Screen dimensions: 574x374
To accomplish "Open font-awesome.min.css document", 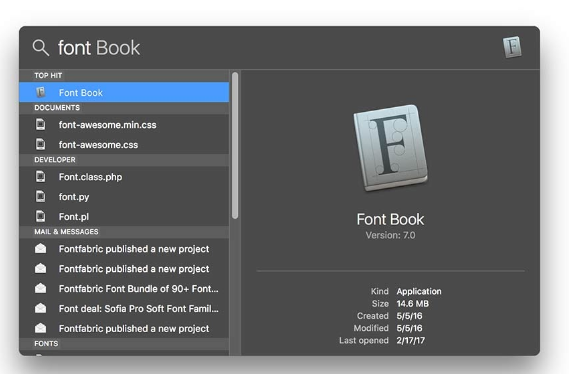I will coord(124,124).
